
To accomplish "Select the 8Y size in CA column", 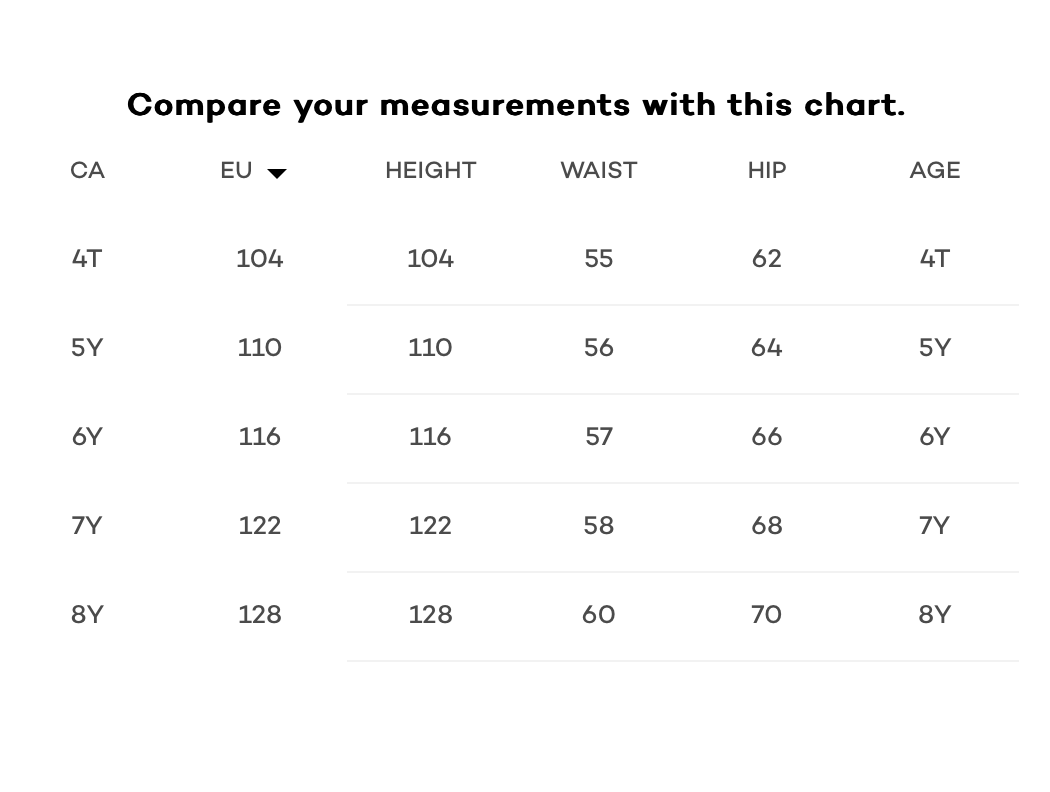I will (x=87, y=615).
